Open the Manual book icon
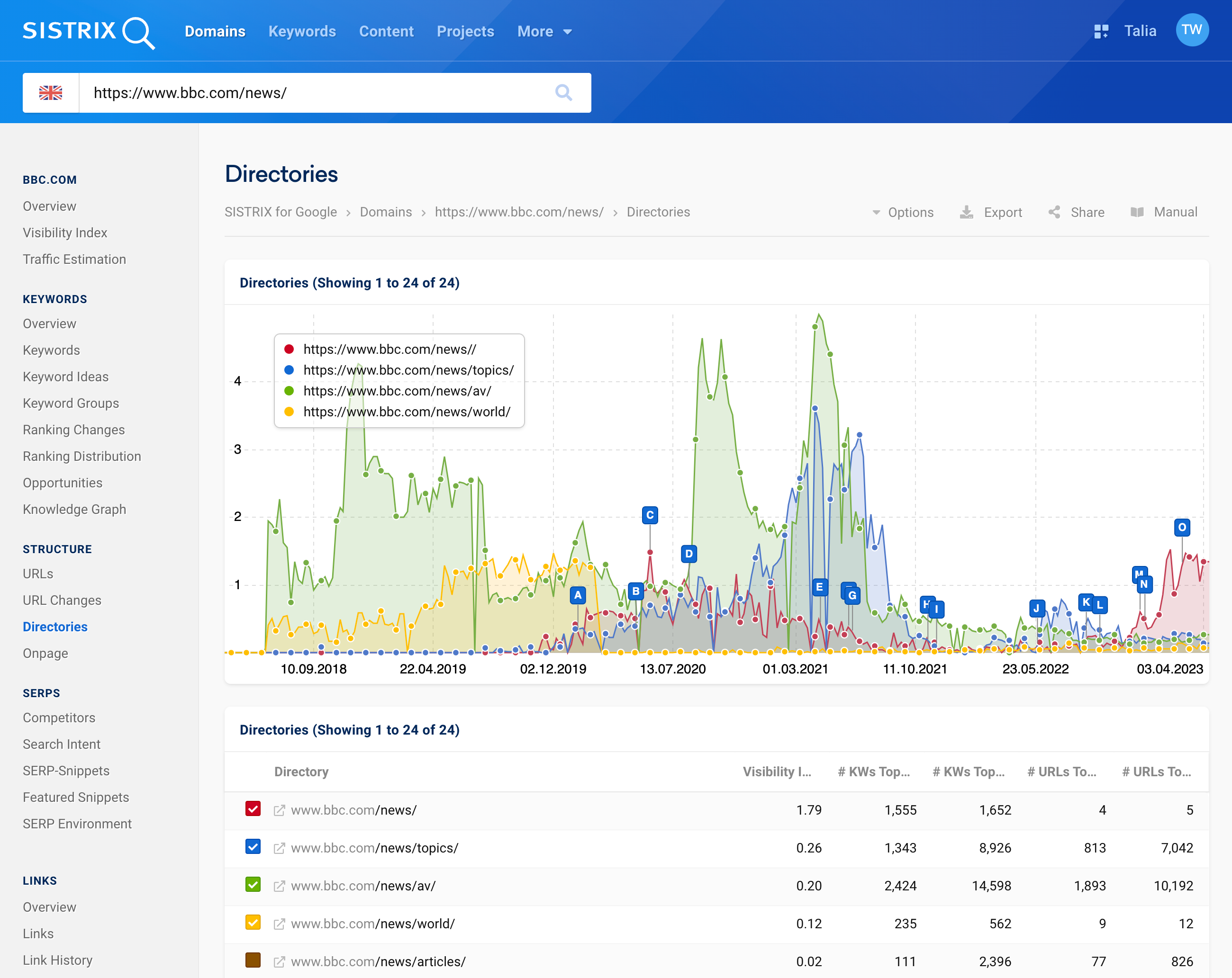This screenshot has height=978, width=1232. (x=1137, y=213)
